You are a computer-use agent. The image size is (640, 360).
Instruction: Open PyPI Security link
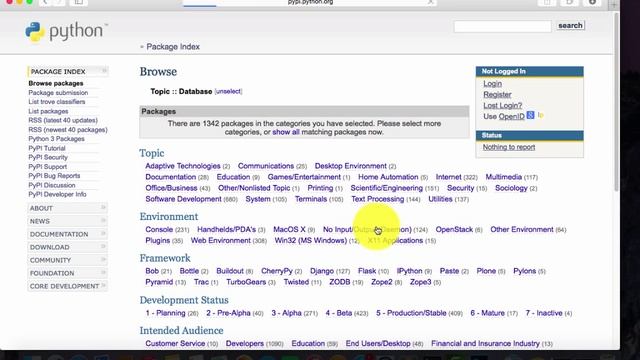(48, 157)
